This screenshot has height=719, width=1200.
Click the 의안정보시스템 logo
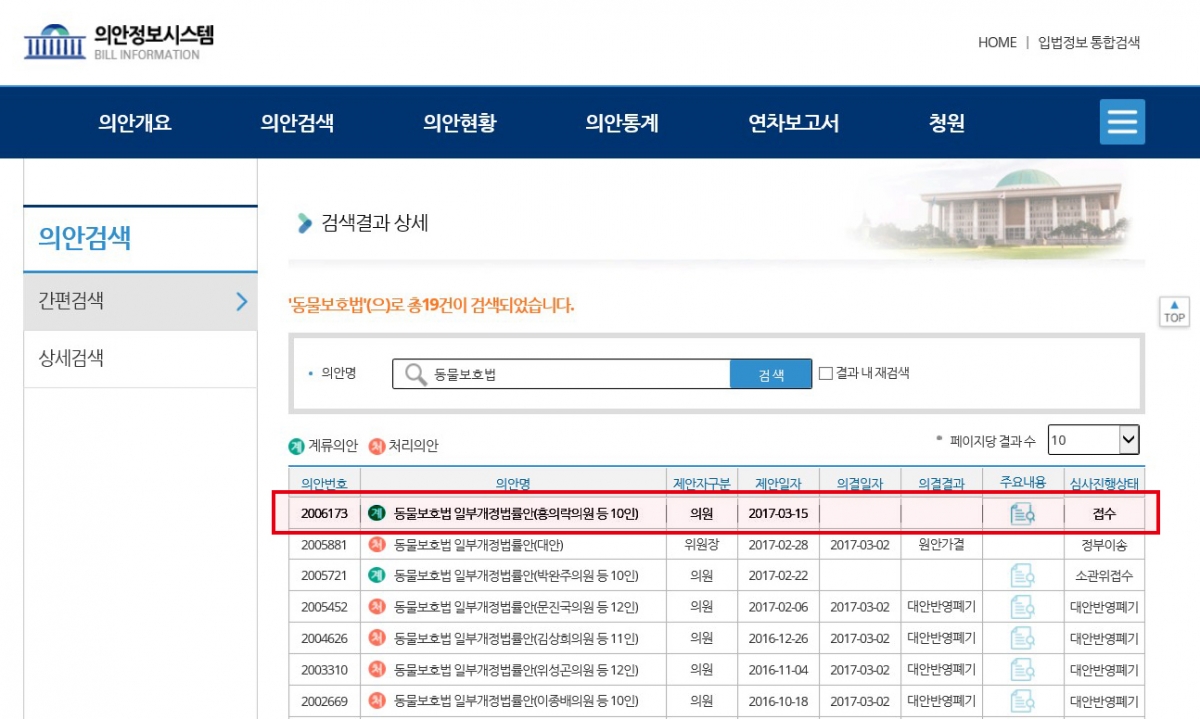coord(119,40)
